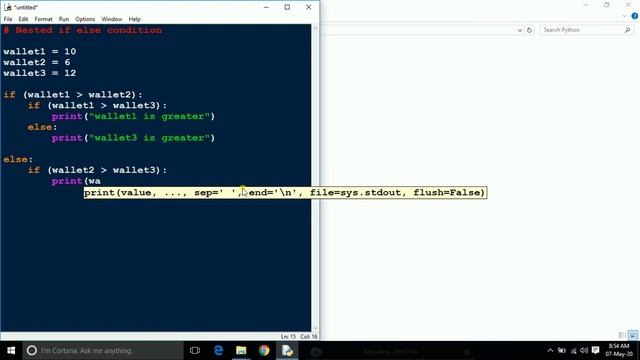Screen dimensions: 640x360
Task: Click the 'Ln: 15' status bar entry
Action: pos(288,337)
